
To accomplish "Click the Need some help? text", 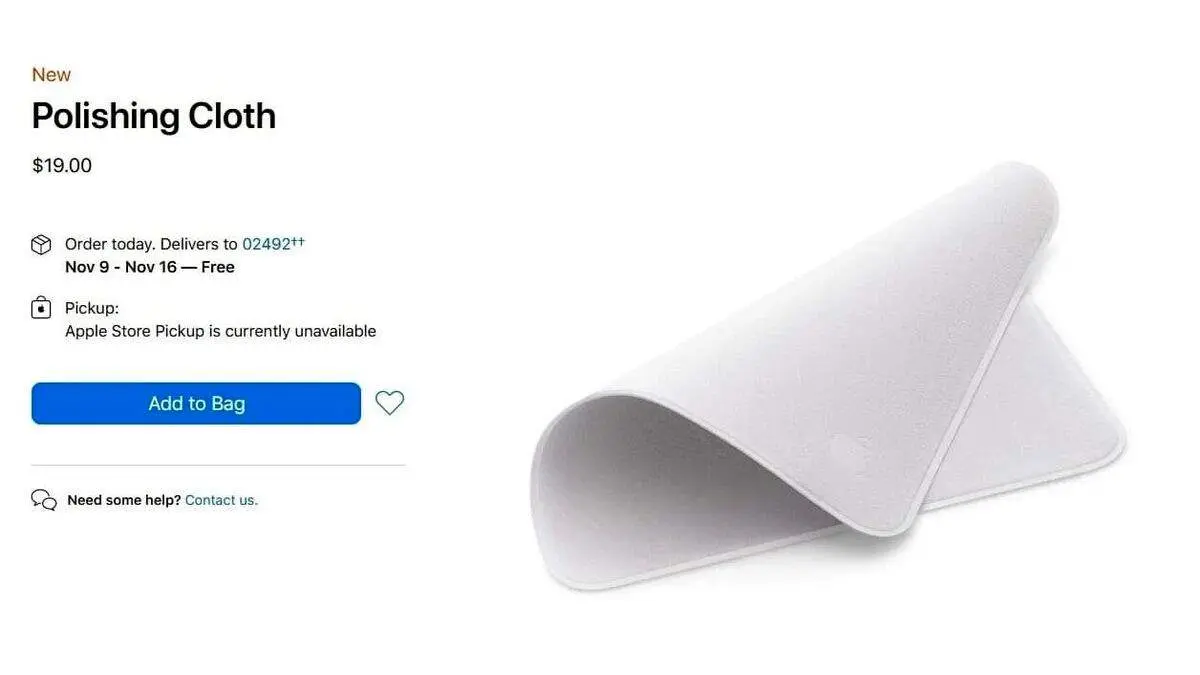I will pyautogui.click(x=124, y=500).
